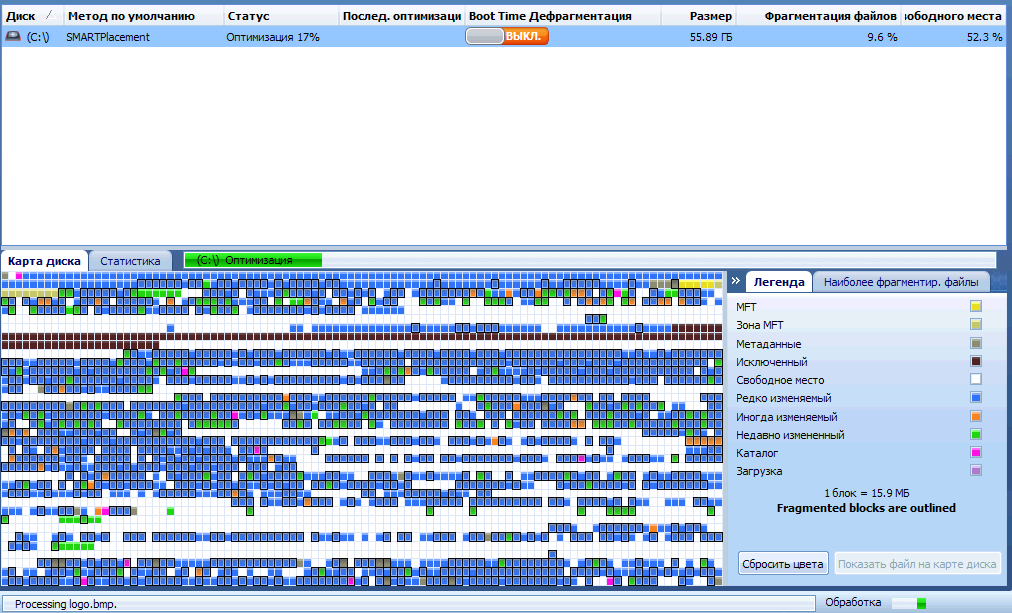Viewport: 1012px width, 613px height.
Task: Click the yellow MFT color swatch
Action: 976,307
